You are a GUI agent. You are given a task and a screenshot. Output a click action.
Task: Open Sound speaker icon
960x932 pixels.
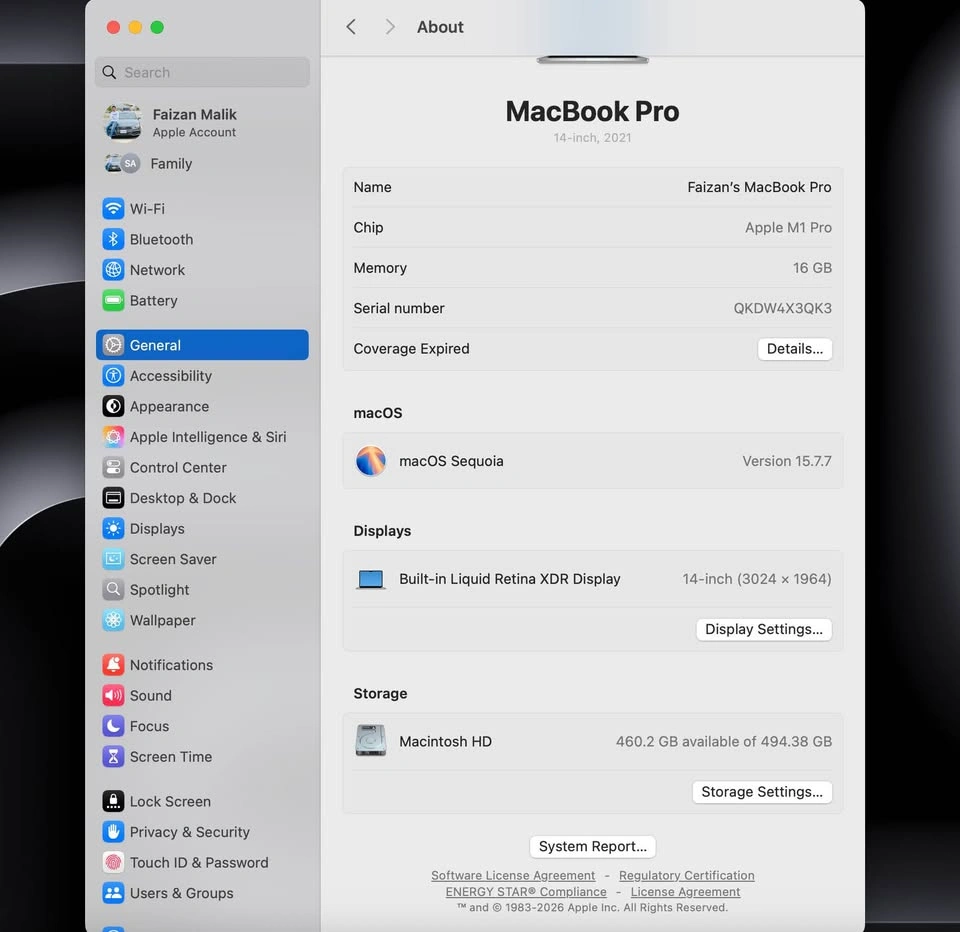[113, 696]
